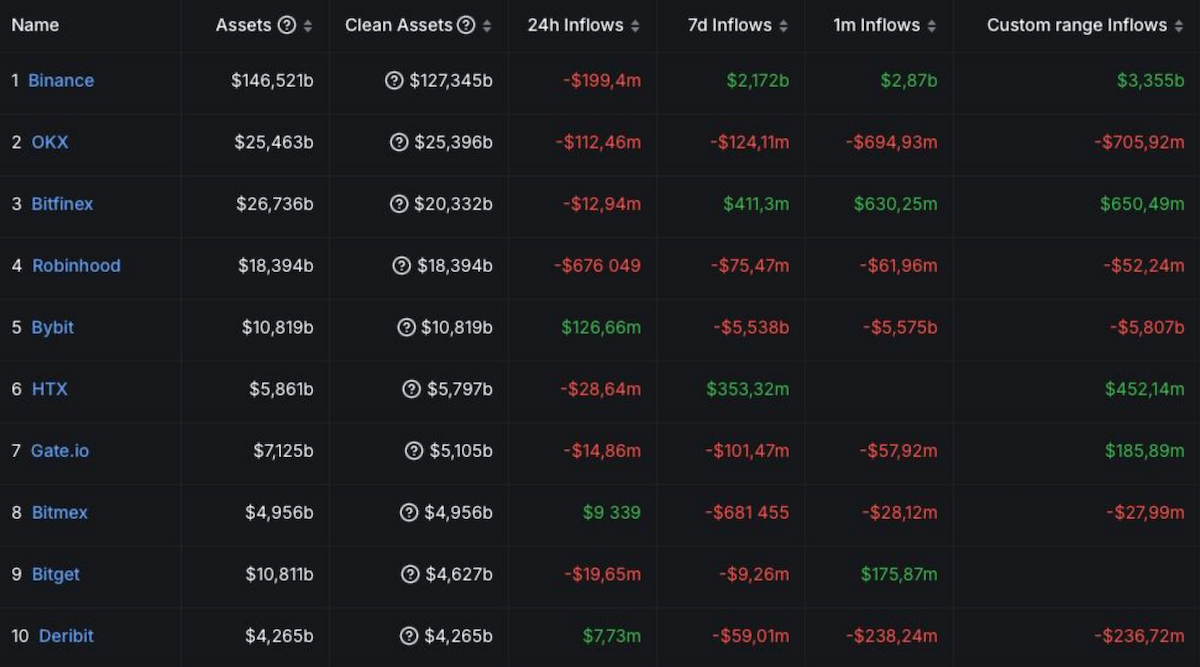Click the -$75,47m 7d inflow value
Screen dimensions: 1200x667
click(x=750, y=266)
